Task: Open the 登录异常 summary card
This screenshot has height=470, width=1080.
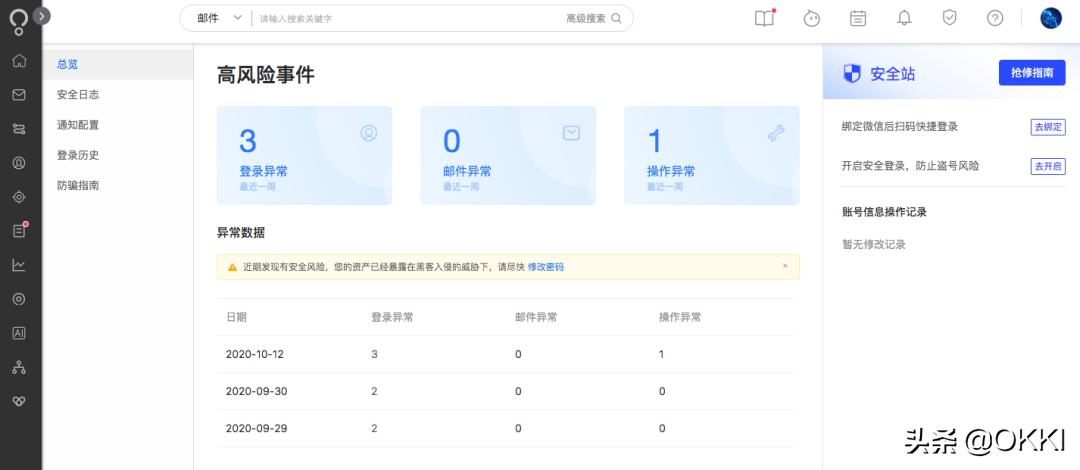Action: pyautogui.click(x=304, y=155)
